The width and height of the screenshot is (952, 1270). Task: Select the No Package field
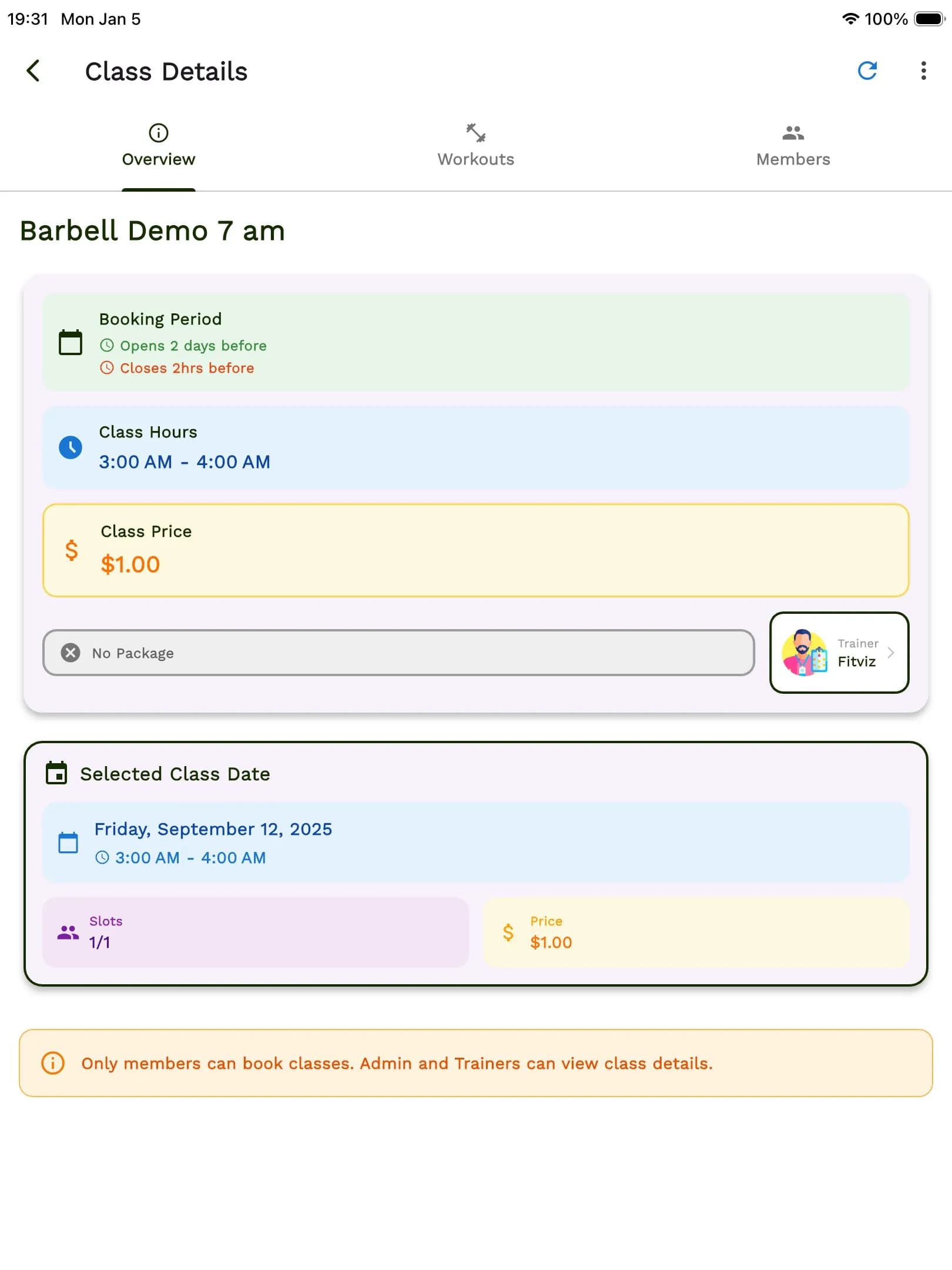[x=400, y=653]
